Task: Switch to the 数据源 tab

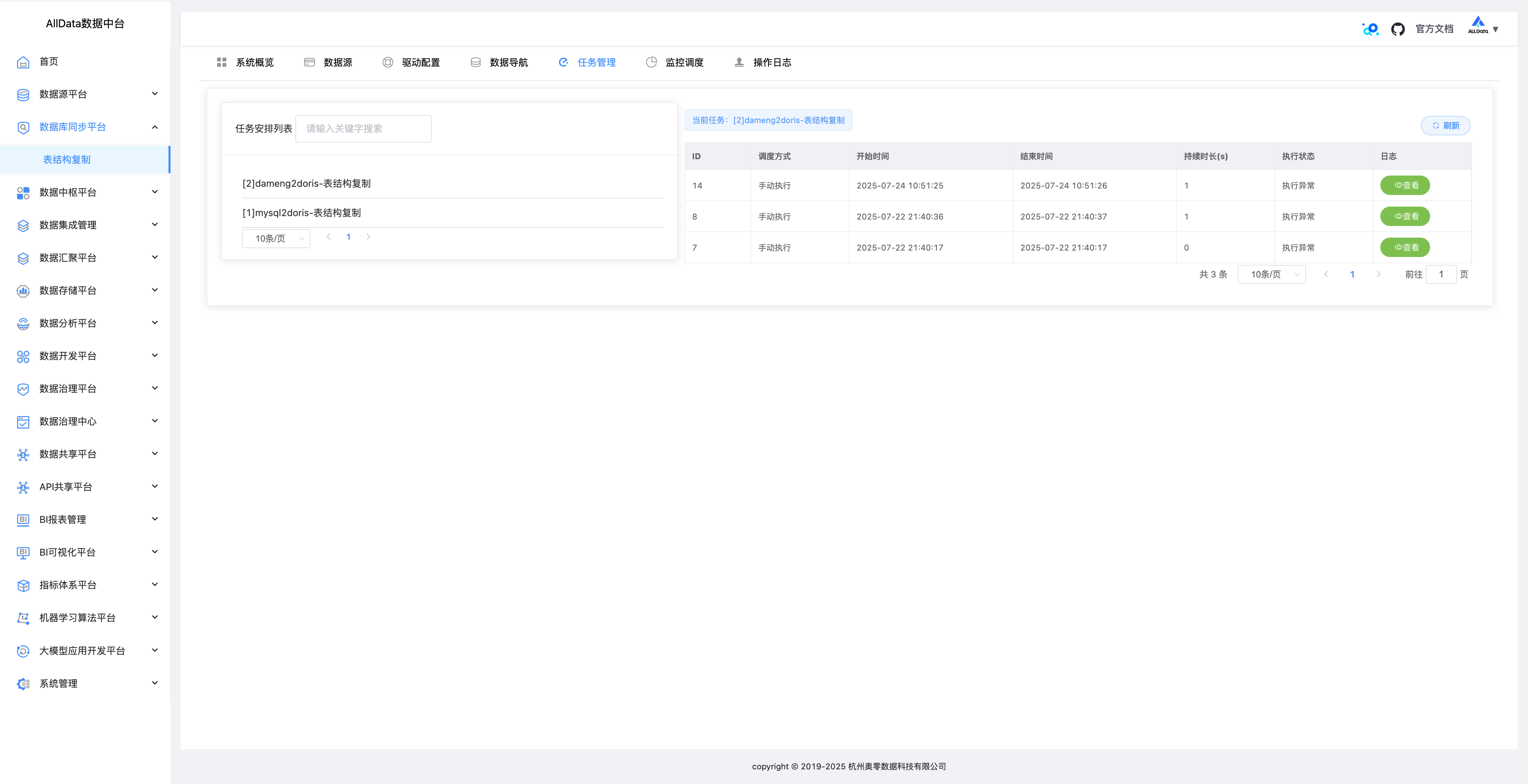Action: tap(337, 62)
